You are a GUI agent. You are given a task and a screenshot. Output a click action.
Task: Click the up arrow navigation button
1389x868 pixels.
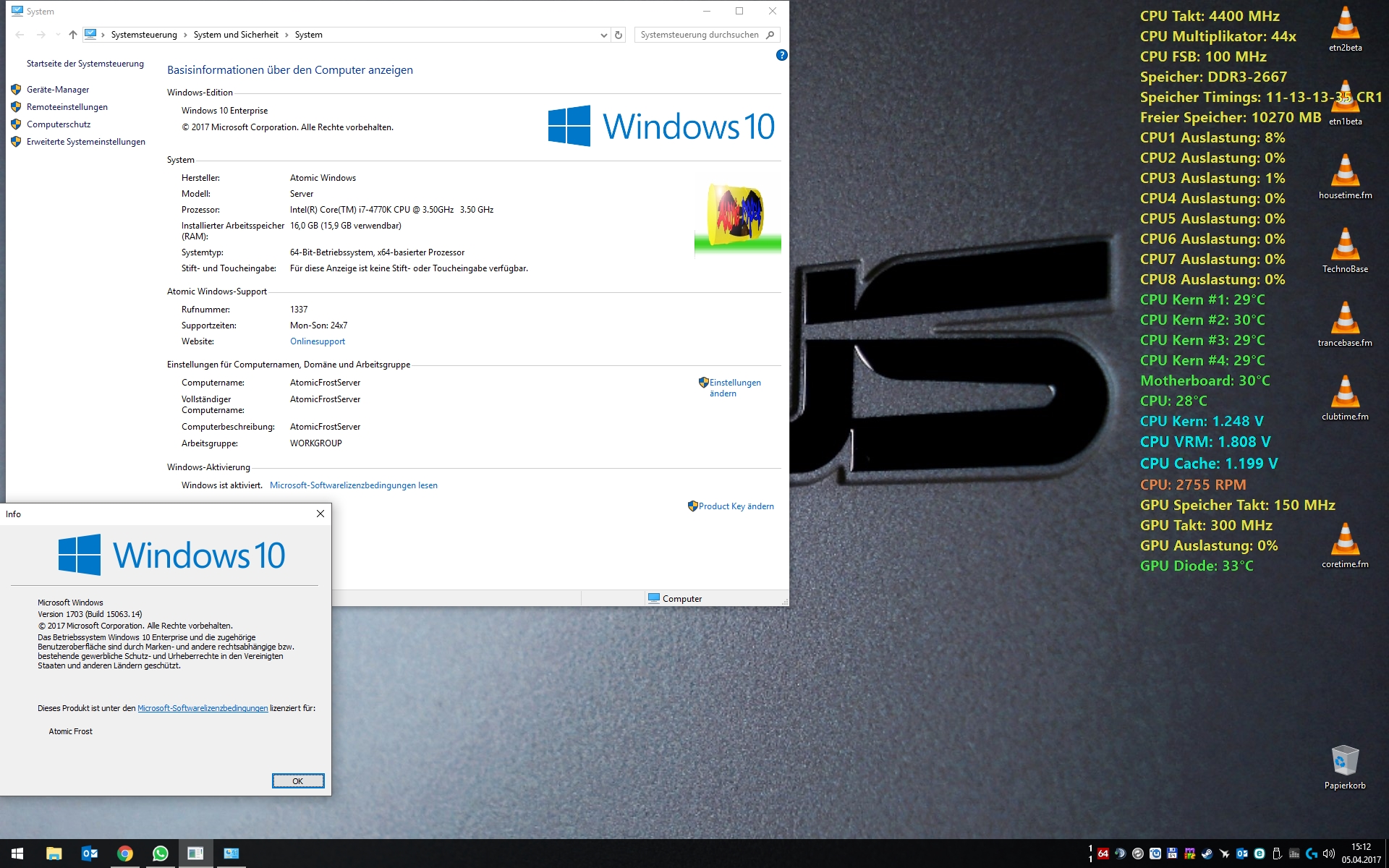tap(72, 35)
